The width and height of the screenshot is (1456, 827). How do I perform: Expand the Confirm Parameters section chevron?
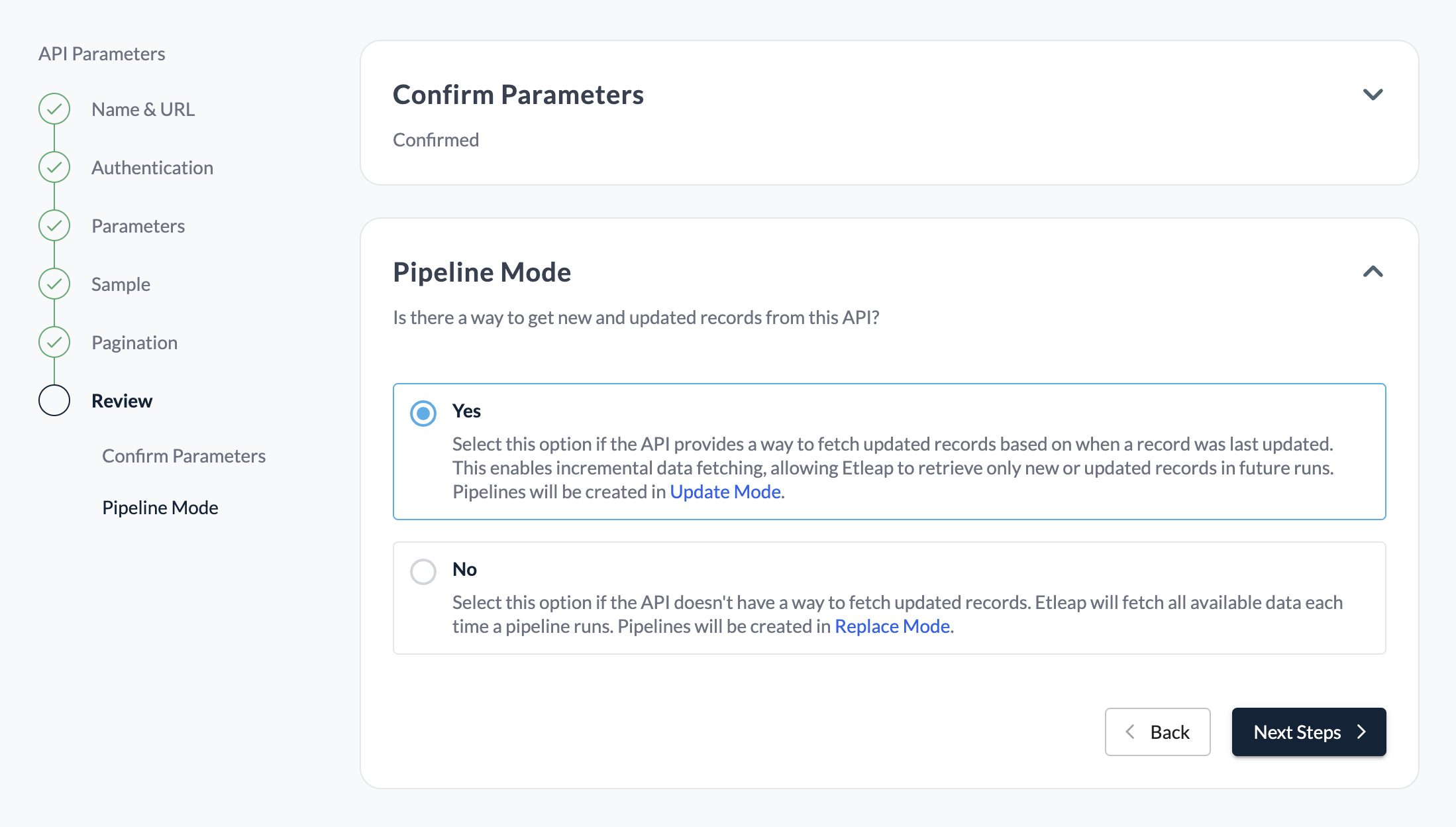(1373, 95)
